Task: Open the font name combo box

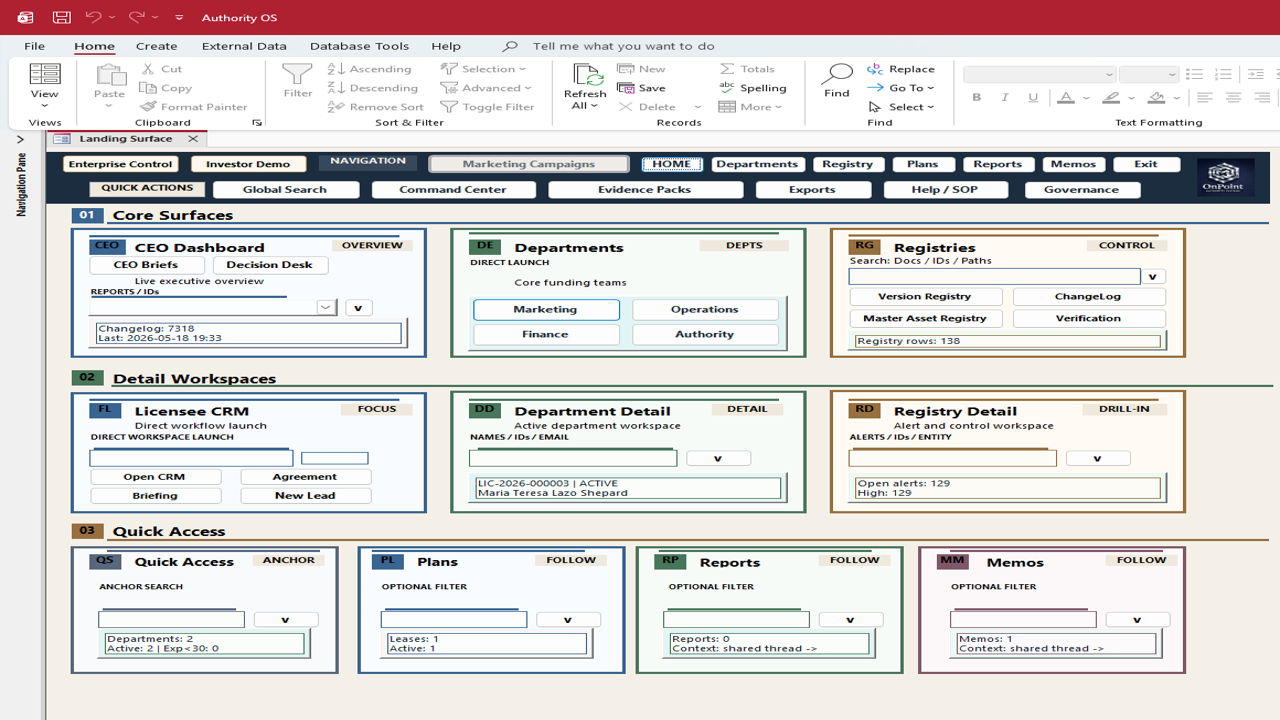Action: tap(1039, 75)
